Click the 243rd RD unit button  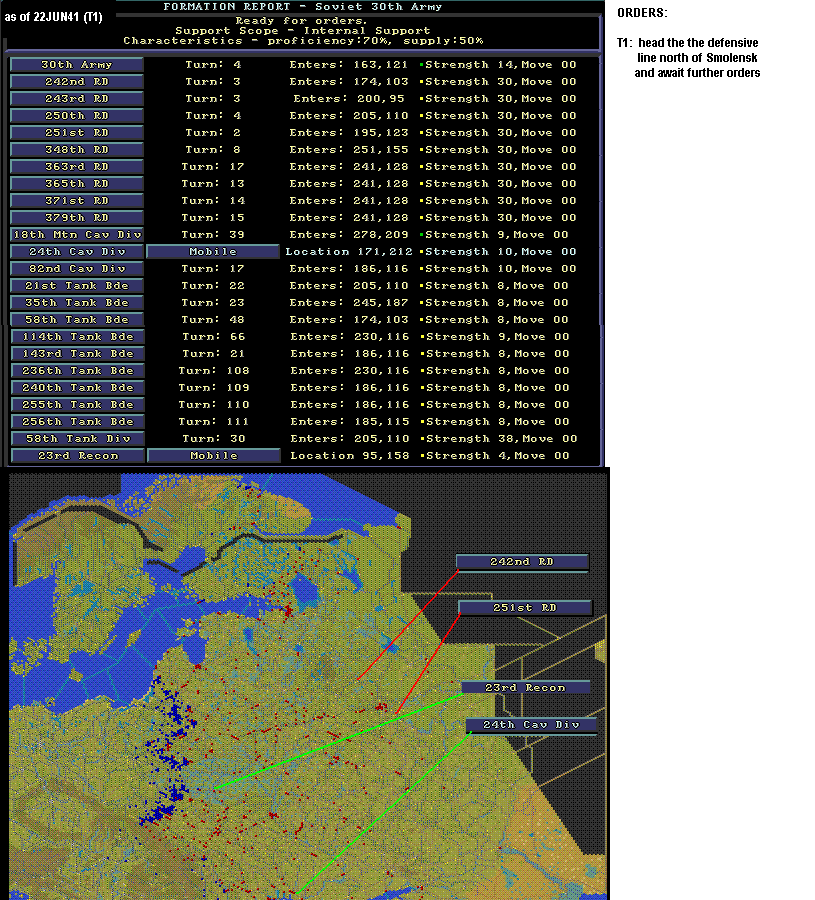(76, 99)
